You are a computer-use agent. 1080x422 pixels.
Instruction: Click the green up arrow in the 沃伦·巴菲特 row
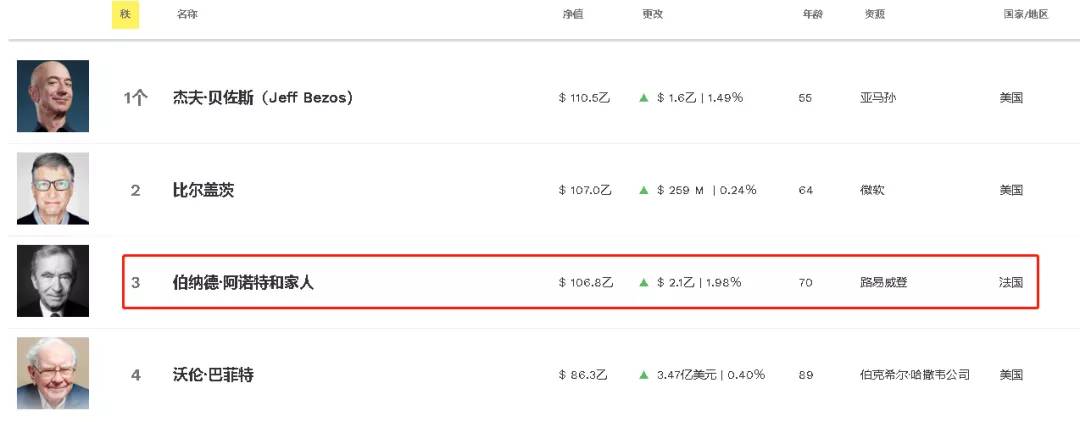[644, 375]
